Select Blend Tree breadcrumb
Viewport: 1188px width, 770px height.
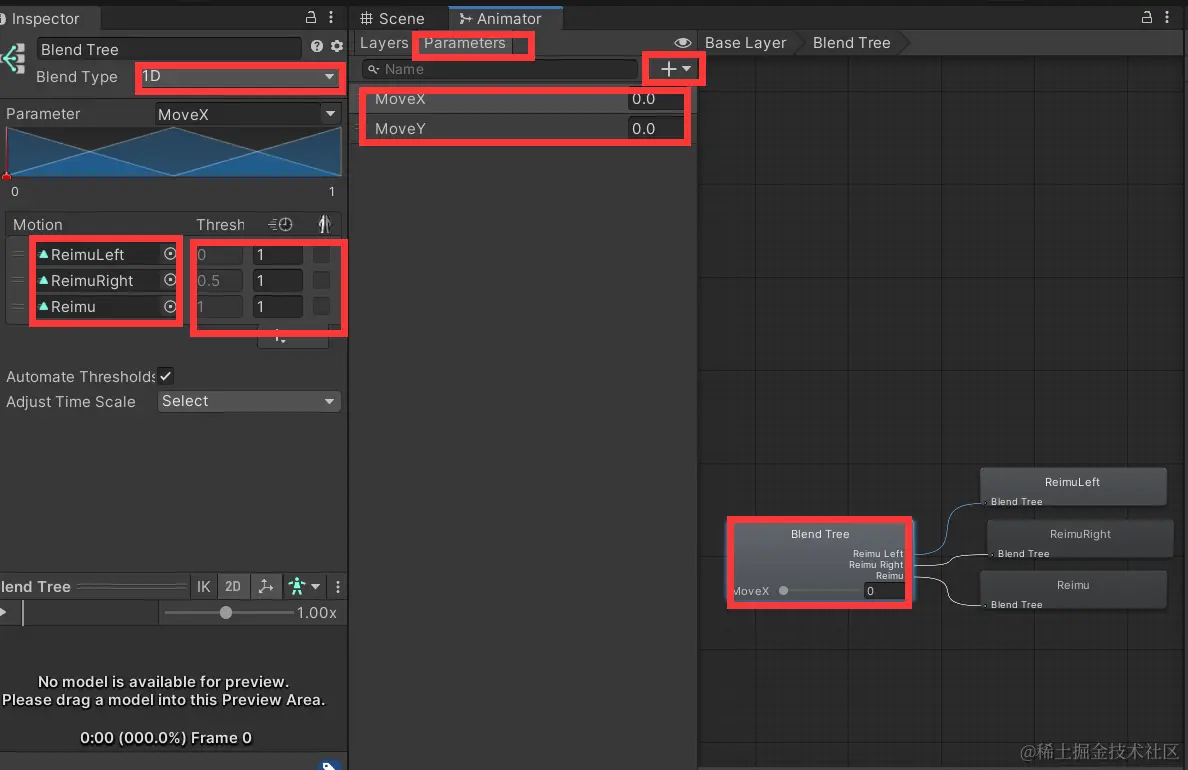point(852,43)
